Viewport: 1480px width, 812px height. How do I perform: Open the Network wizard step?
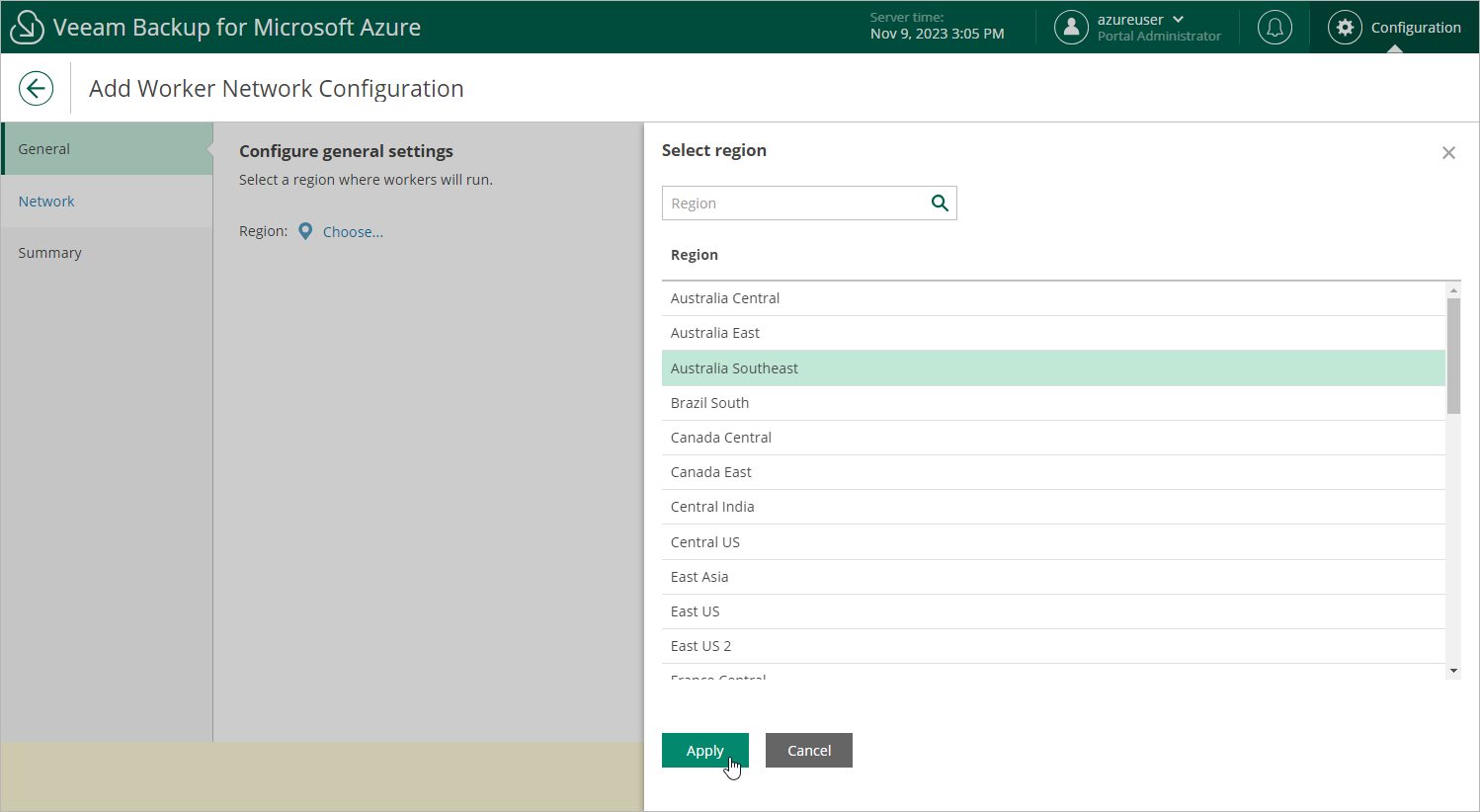click(107, 202)
